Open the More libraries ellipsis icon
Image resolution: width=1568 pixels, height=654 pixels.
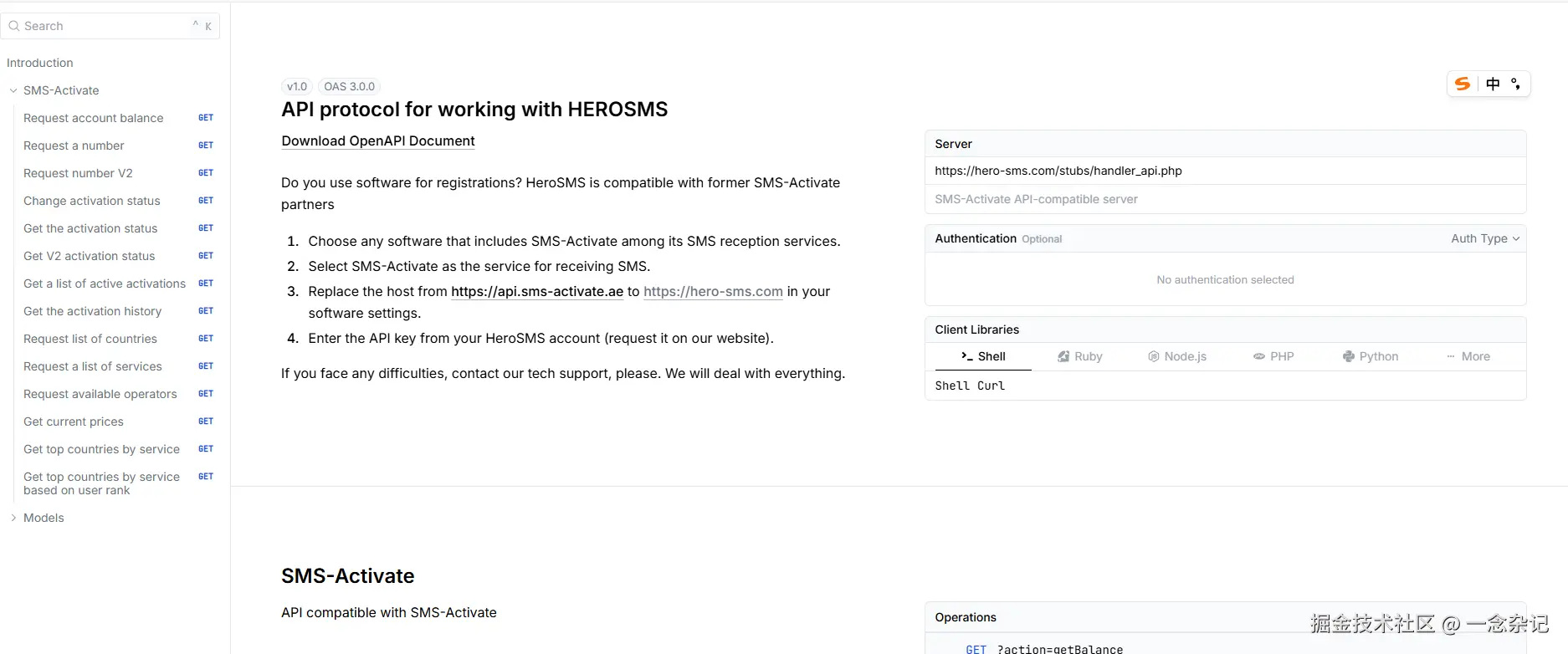1451,356
